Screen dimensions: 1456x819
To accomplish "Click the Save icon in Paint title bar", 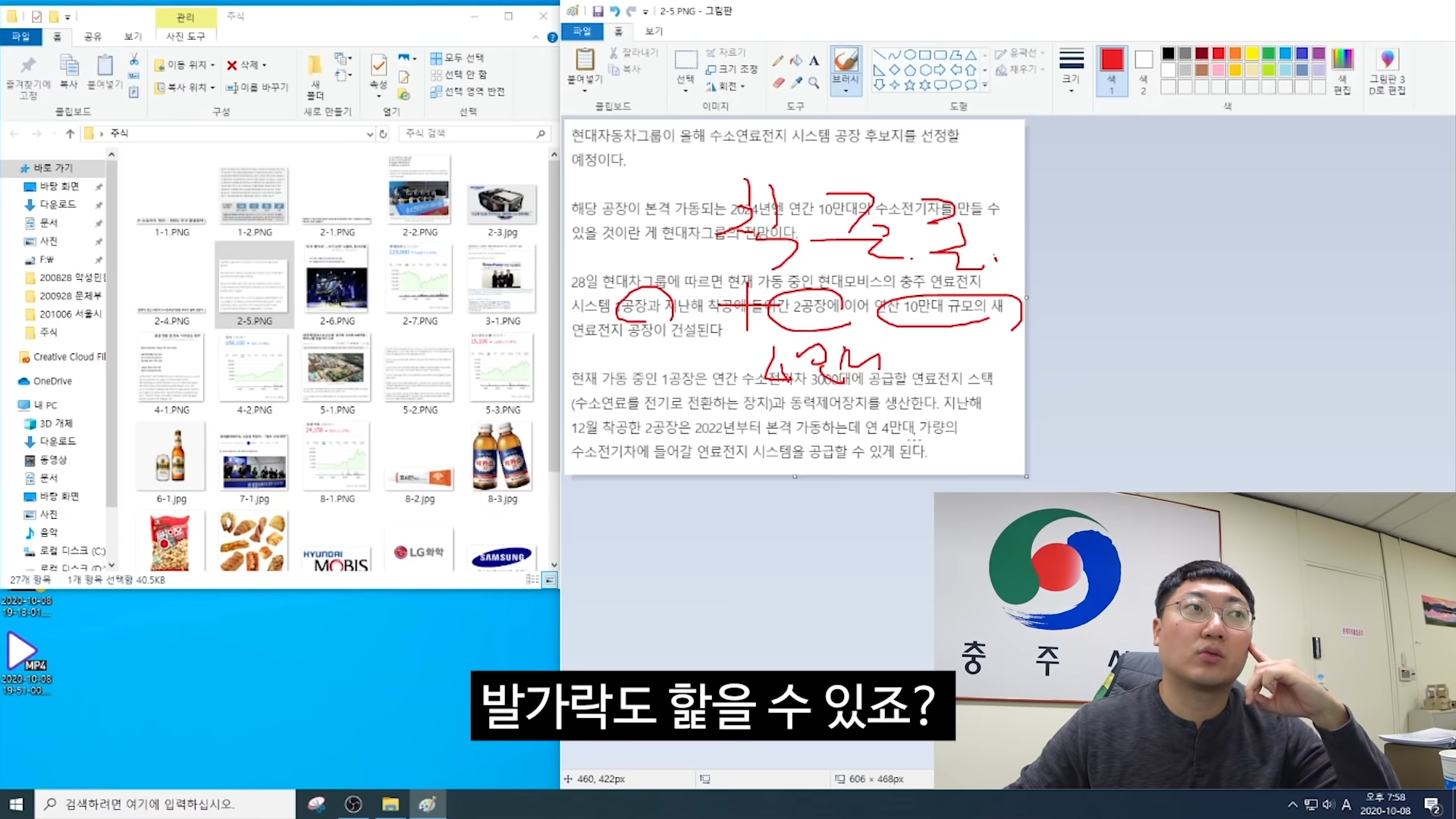I will pos(598,11).
